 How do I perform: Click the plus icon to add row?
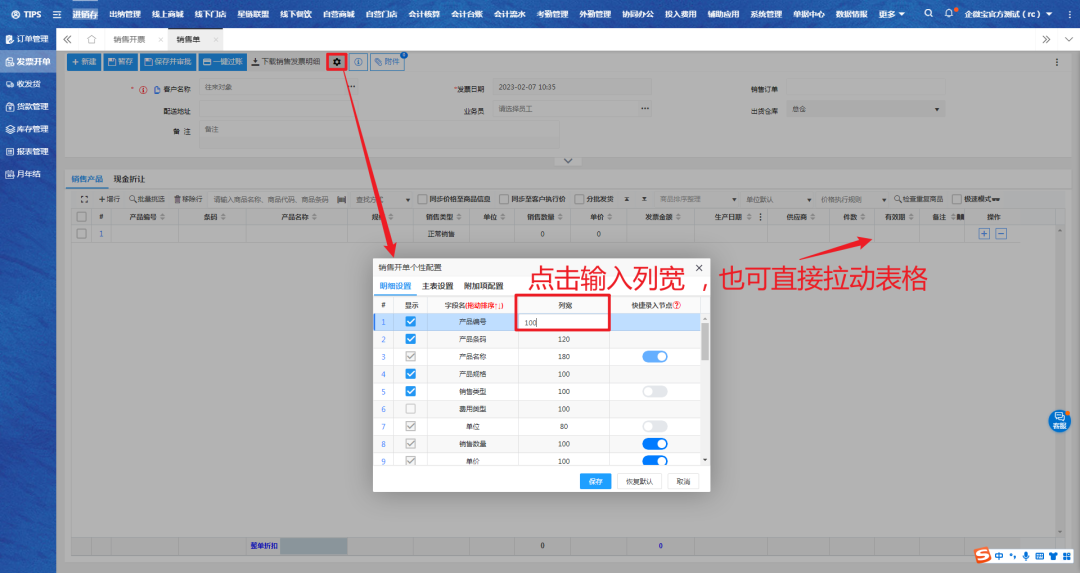pos(984,234)
